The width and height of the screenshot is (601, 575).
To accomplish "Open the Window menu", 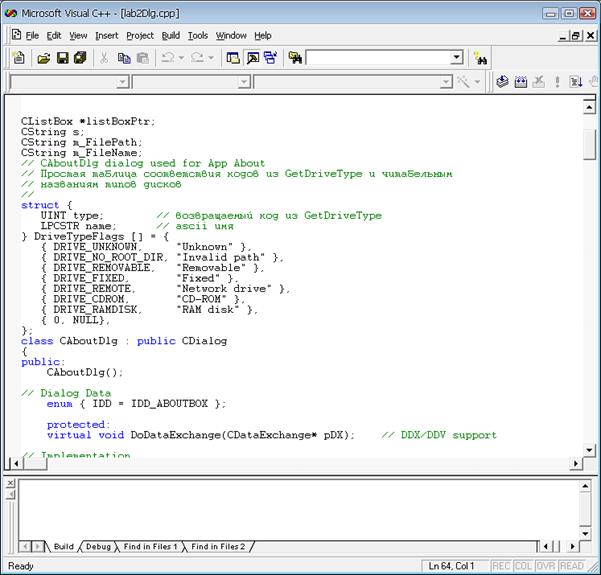I will [231, 36].
